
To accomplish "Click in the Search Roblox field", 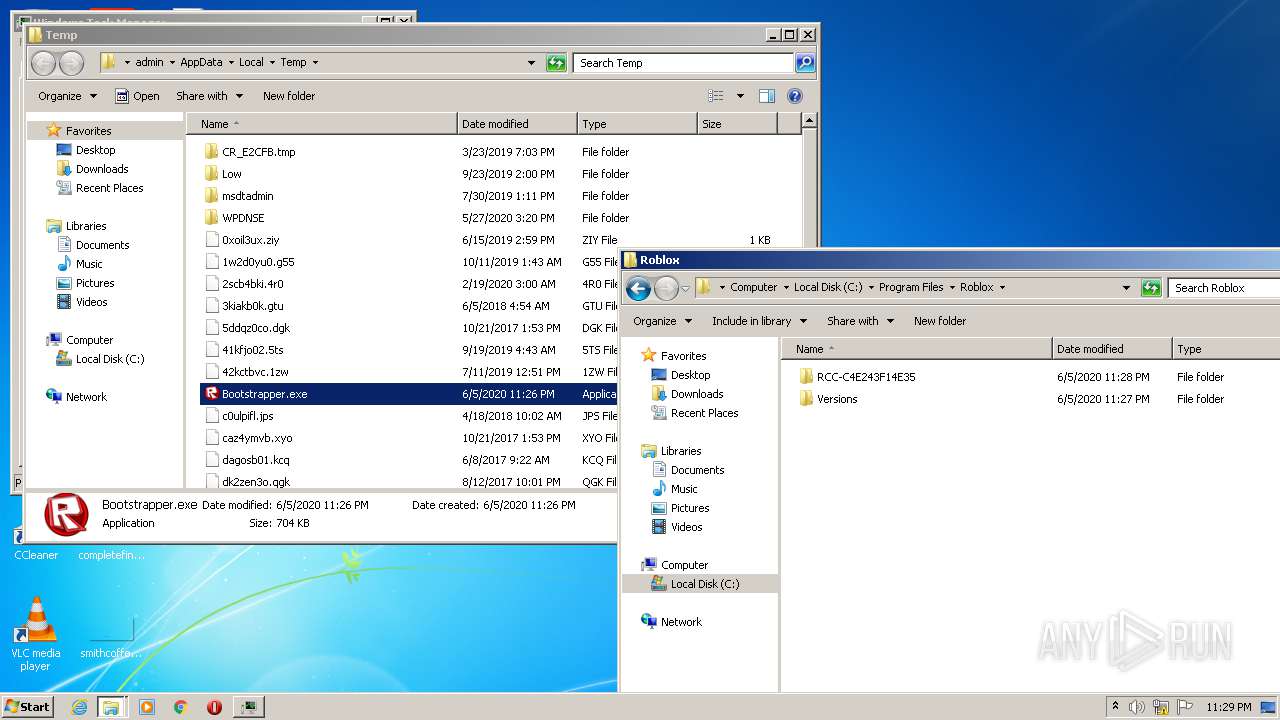I will [x=1224, y=288].
